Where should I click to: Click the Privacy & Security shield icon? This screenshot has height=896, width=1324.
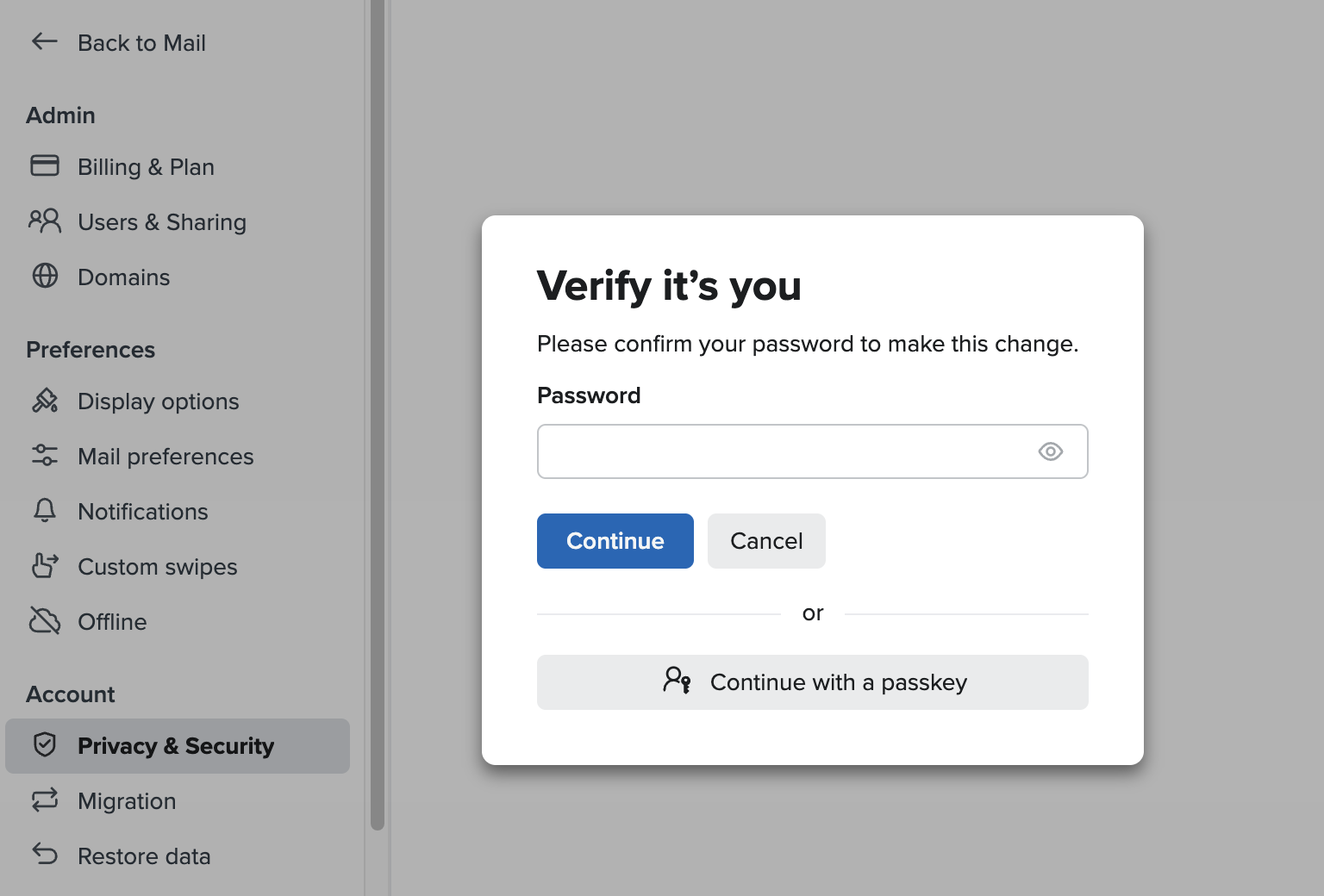click(44, 745)
